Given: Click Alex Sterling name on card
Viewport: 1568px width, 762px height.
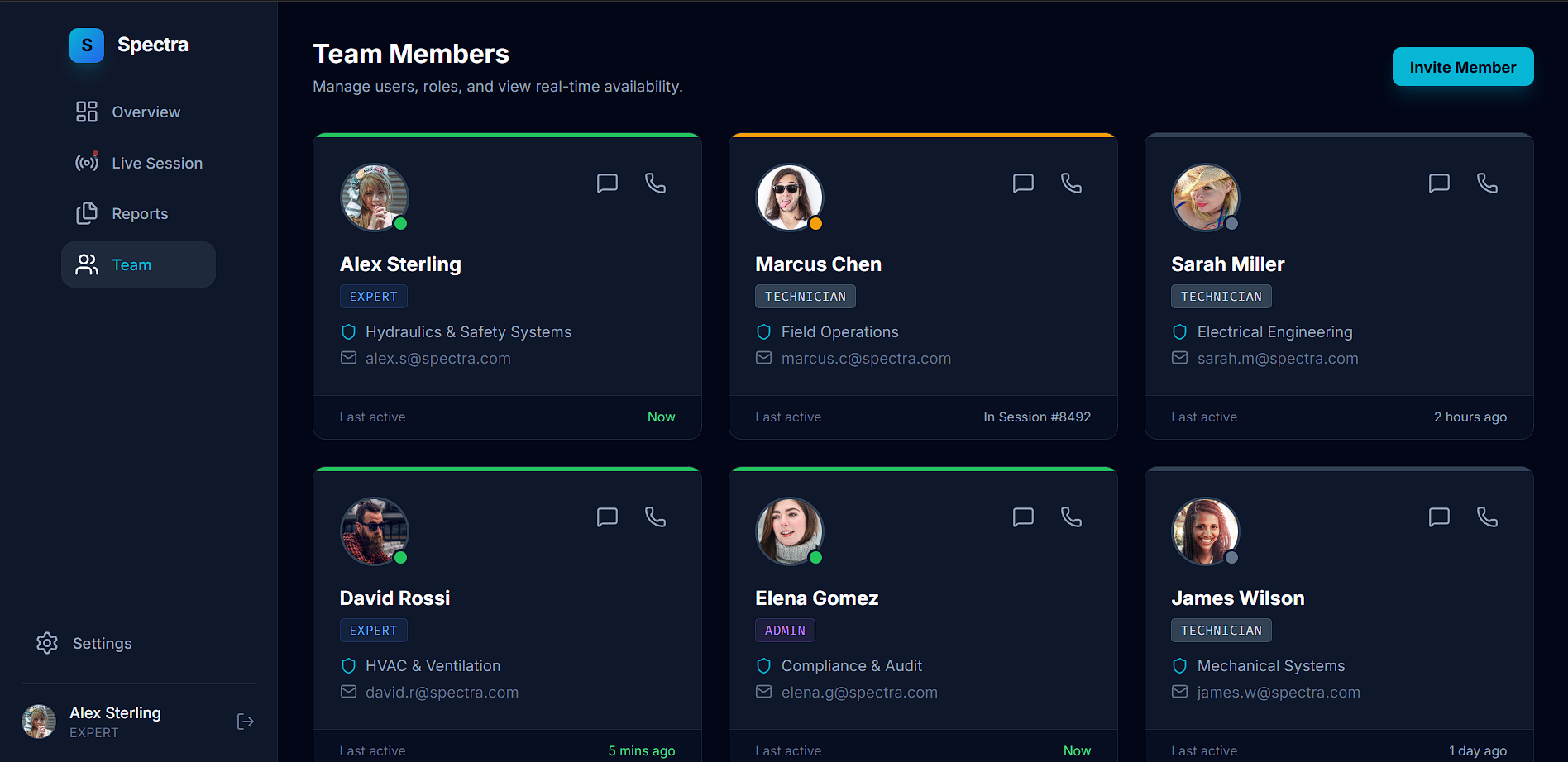Looking at the screenshot, I should 400,264.
